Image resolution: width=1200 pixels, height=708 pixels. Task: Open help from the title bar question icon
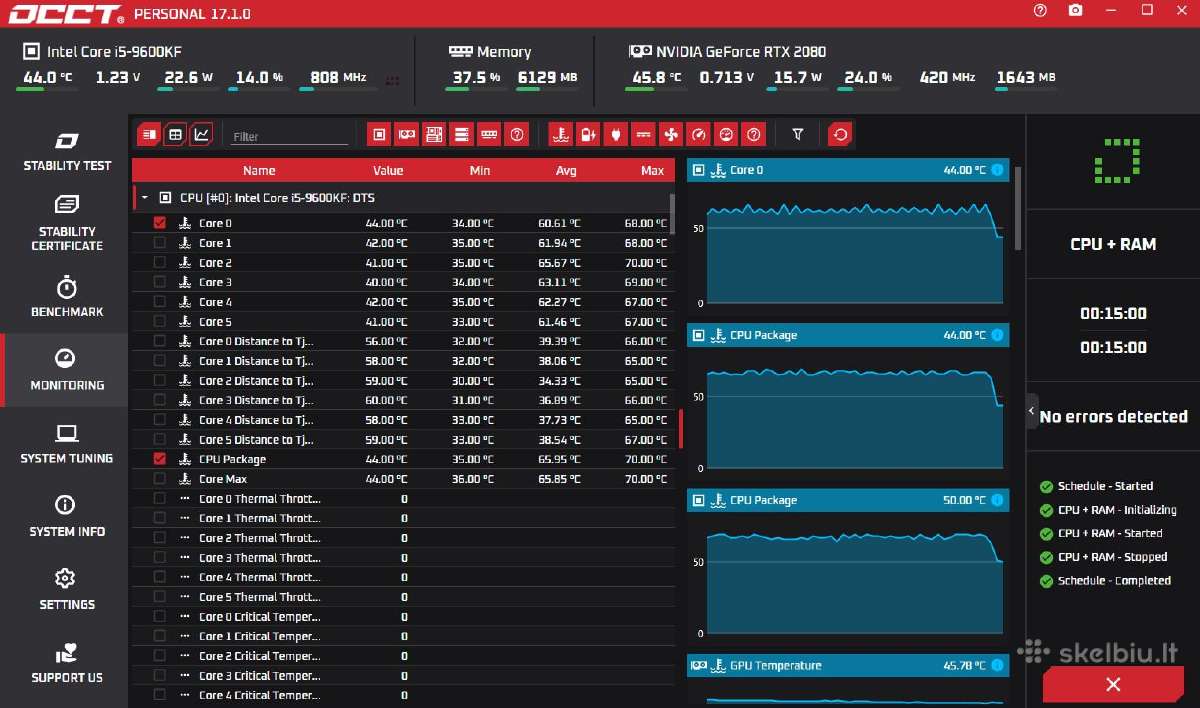(x=1040, y=10)
